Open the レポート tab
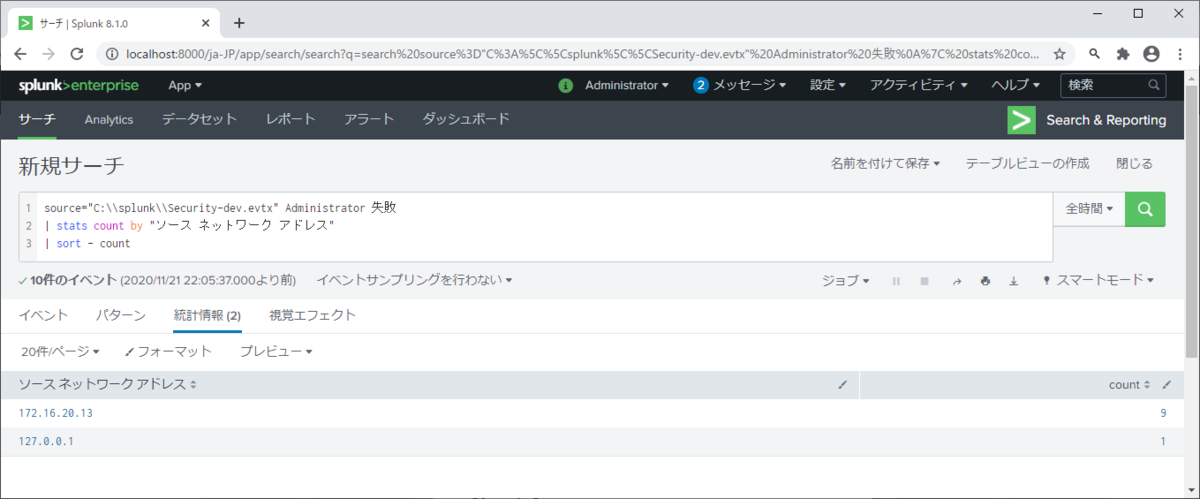 coord(291,120)
